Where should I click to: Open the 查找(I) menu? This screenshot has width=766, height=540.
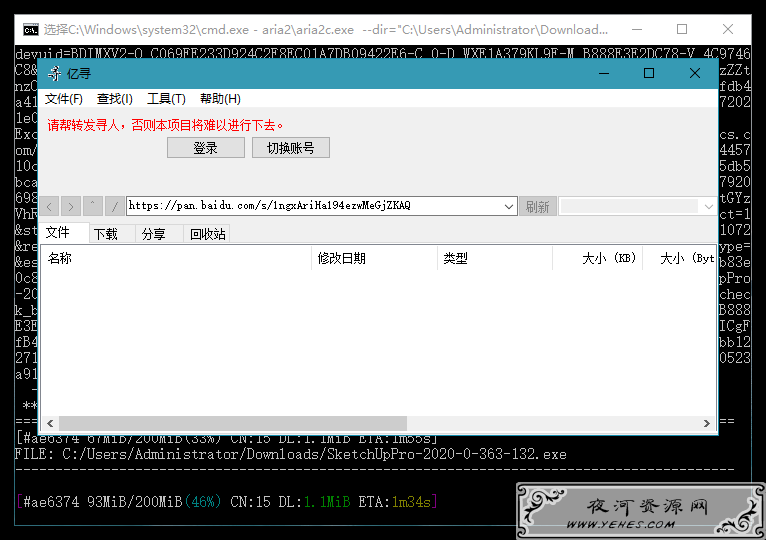114,99
